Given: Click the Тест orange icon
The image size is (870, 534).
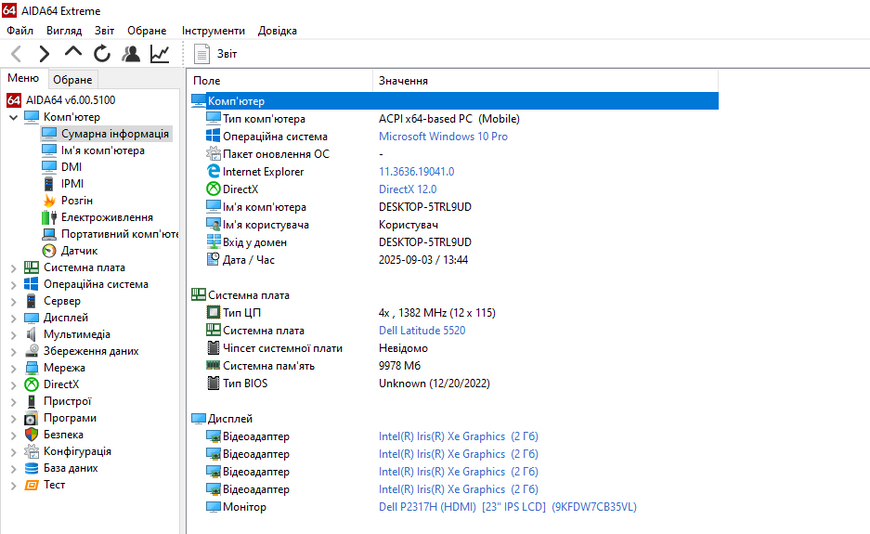Looking at the screenshot, I should 32,485.
